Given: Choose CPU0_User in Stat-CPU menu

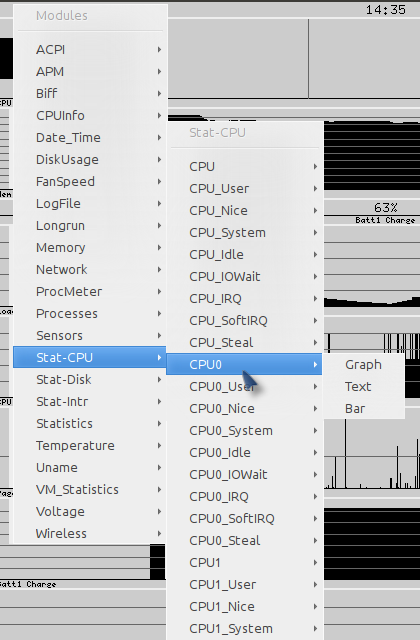Looking at the screenshot, I should click(244, 387).
